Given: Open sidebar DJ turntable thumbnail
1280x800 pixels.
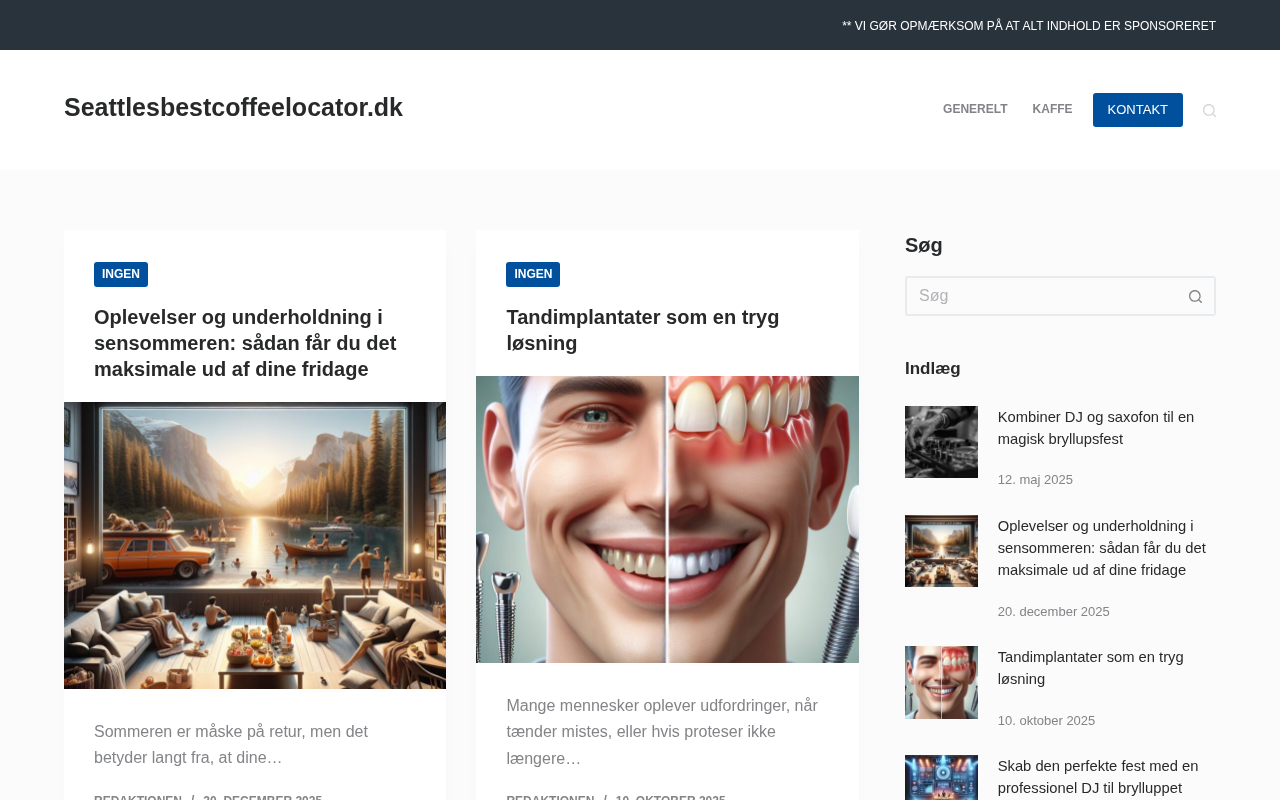Looking at the screenshot, I should pos(941,442).
